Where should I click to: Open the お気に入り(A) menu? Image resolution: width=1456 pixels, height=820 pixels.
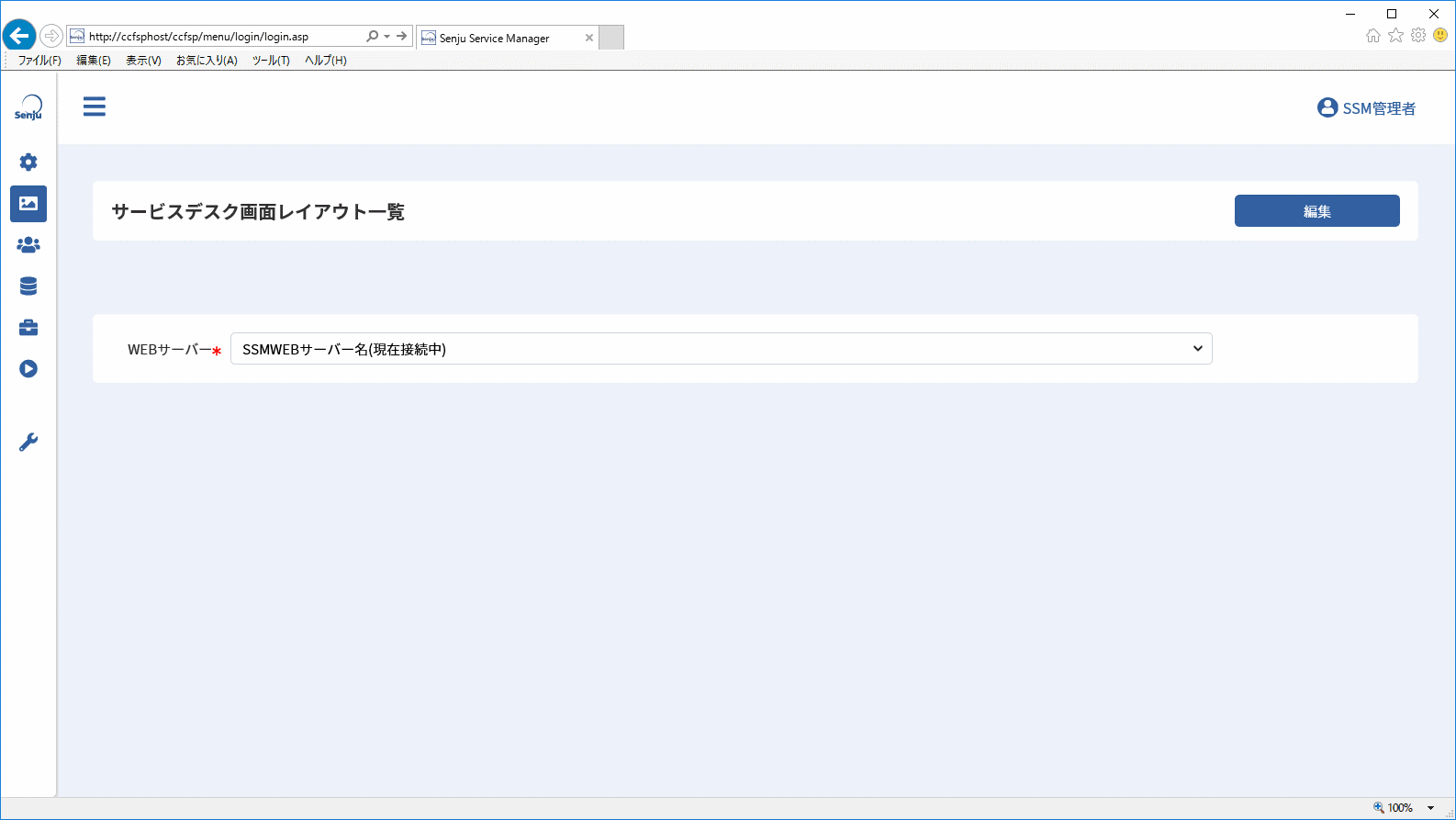(x=207, y=61)
